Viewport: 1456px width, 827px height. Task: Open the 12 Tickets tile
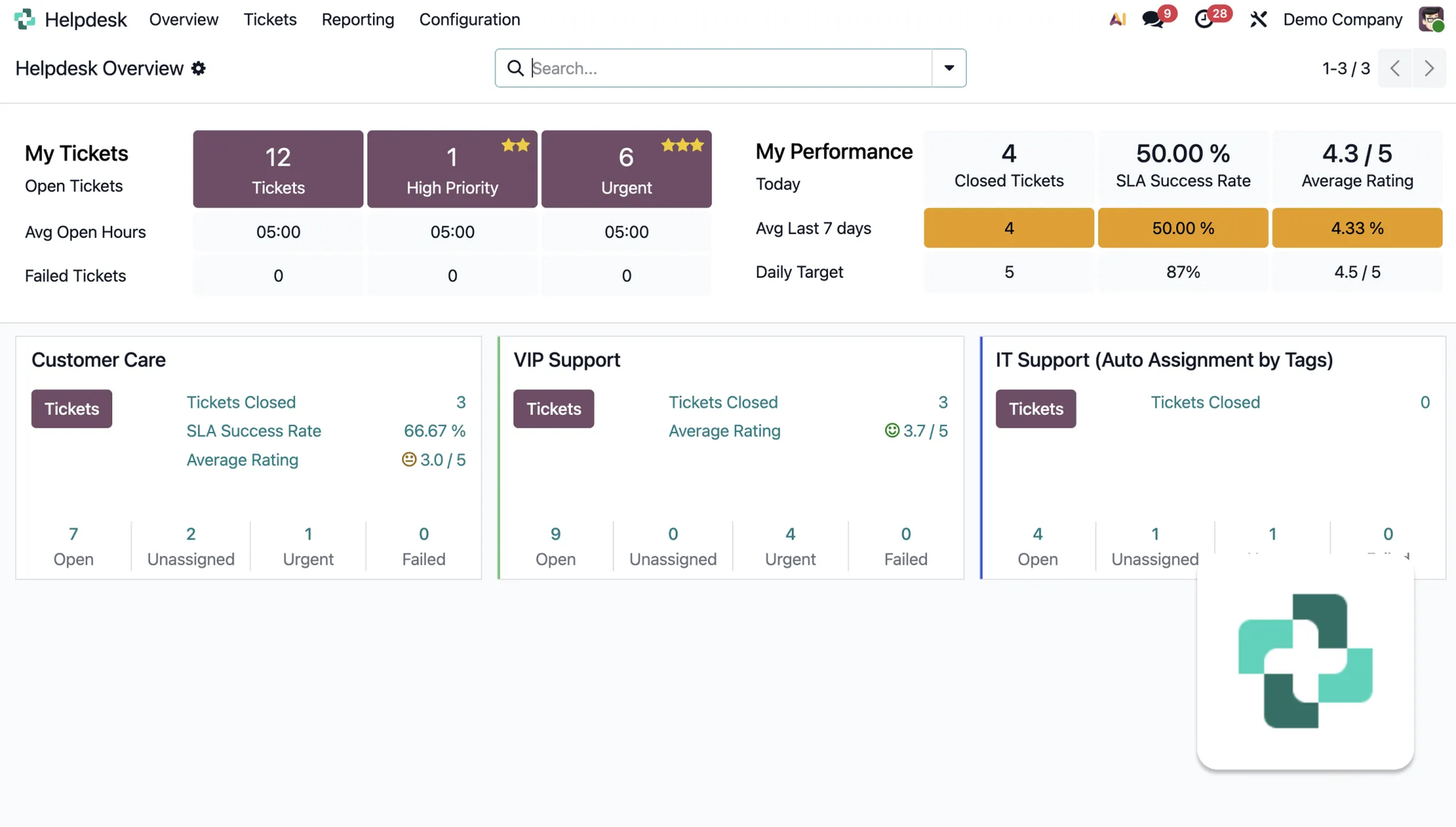coord(278,169)
